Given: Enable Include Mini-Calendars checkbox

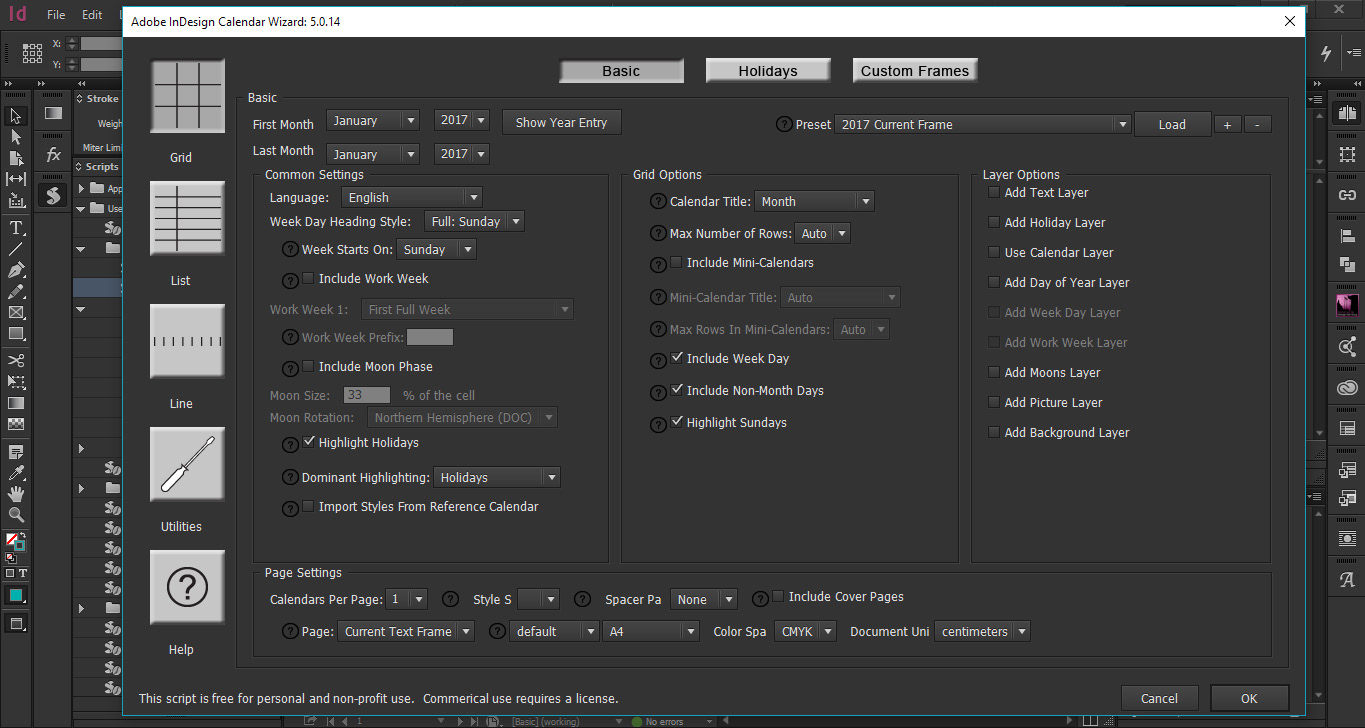Looking at the screenshot, I should pyautogui.click(x=676, y=262).
